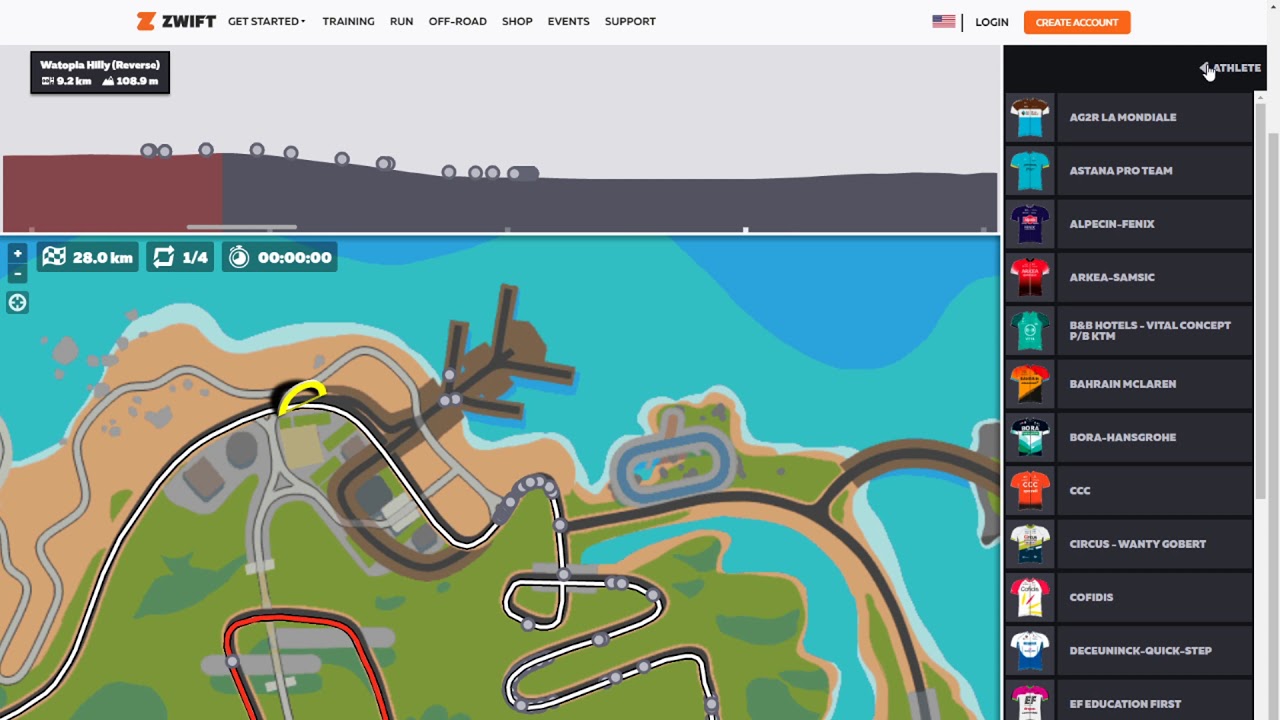Select the Cofidis jersey icon
This screenshot has height=720, width=1280.
click(x=1029, y=597)
